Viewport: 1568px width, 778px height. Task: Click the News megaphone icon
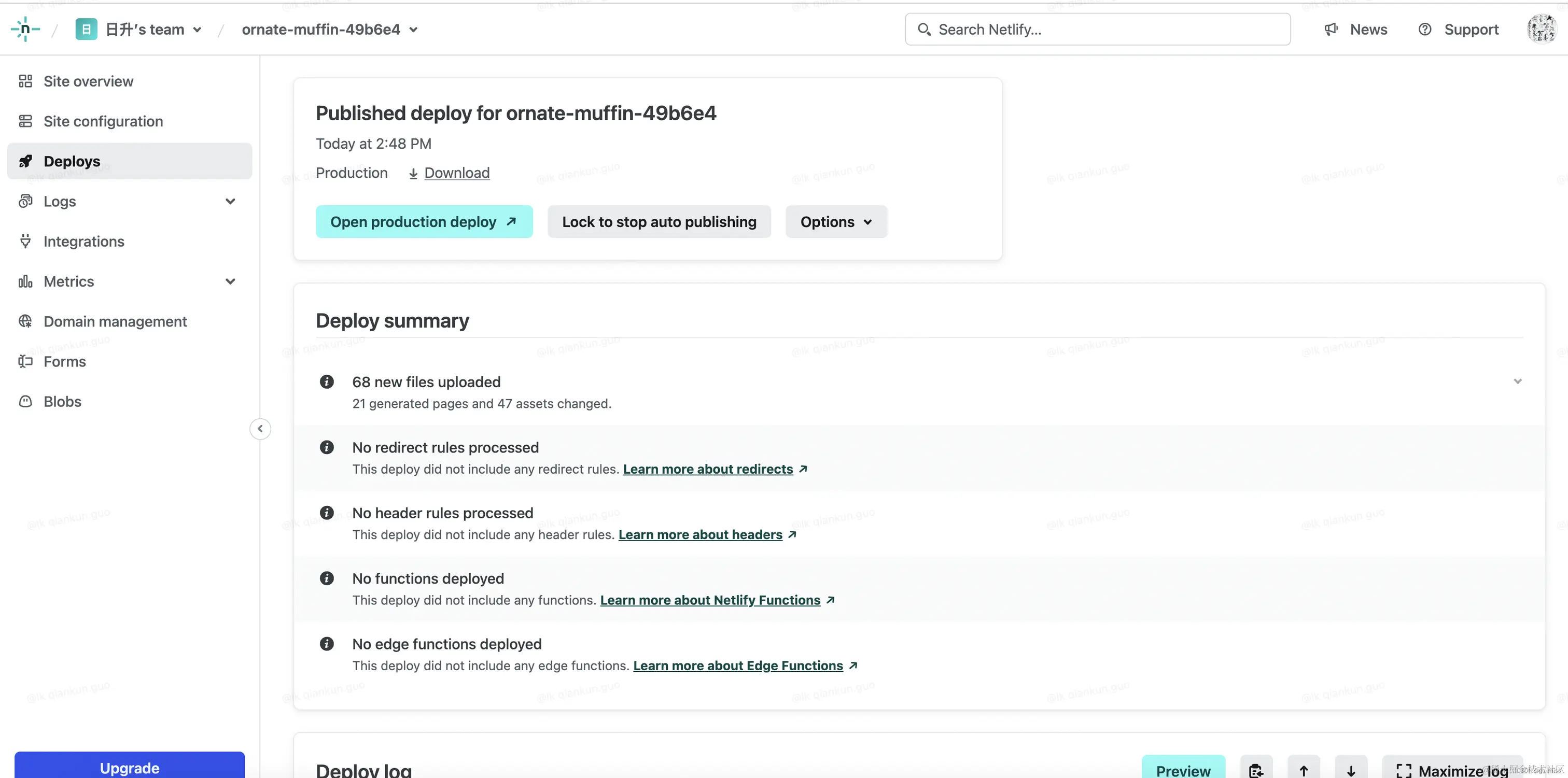1331,29
